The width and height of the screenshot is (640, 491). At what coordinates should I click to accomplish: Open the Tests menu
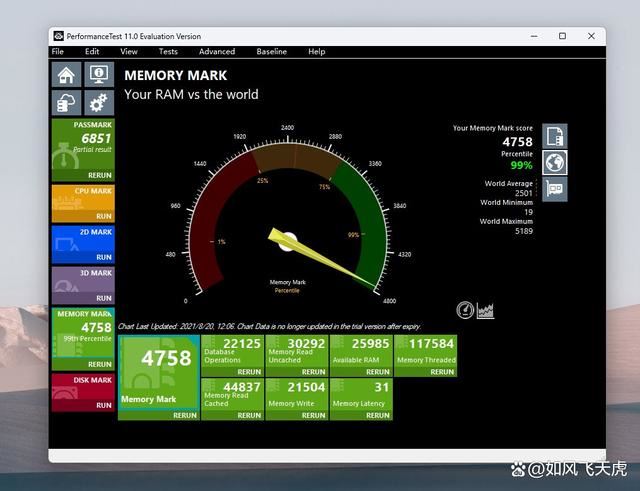168,51
